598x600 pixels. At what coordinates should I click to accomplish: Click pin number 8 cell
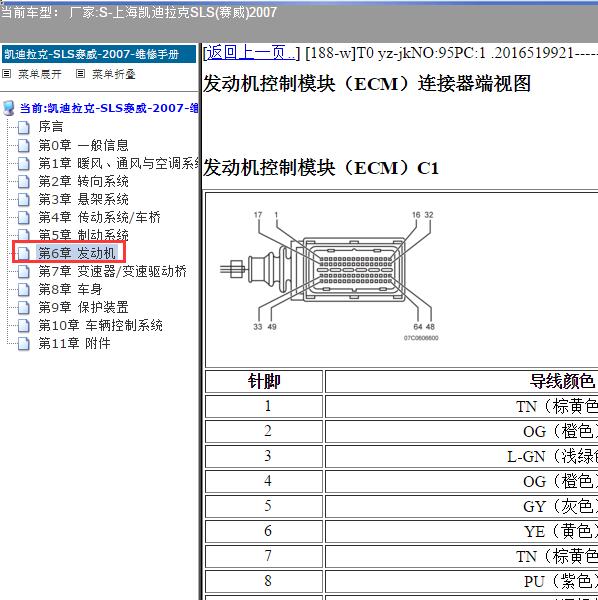point(264,581)
